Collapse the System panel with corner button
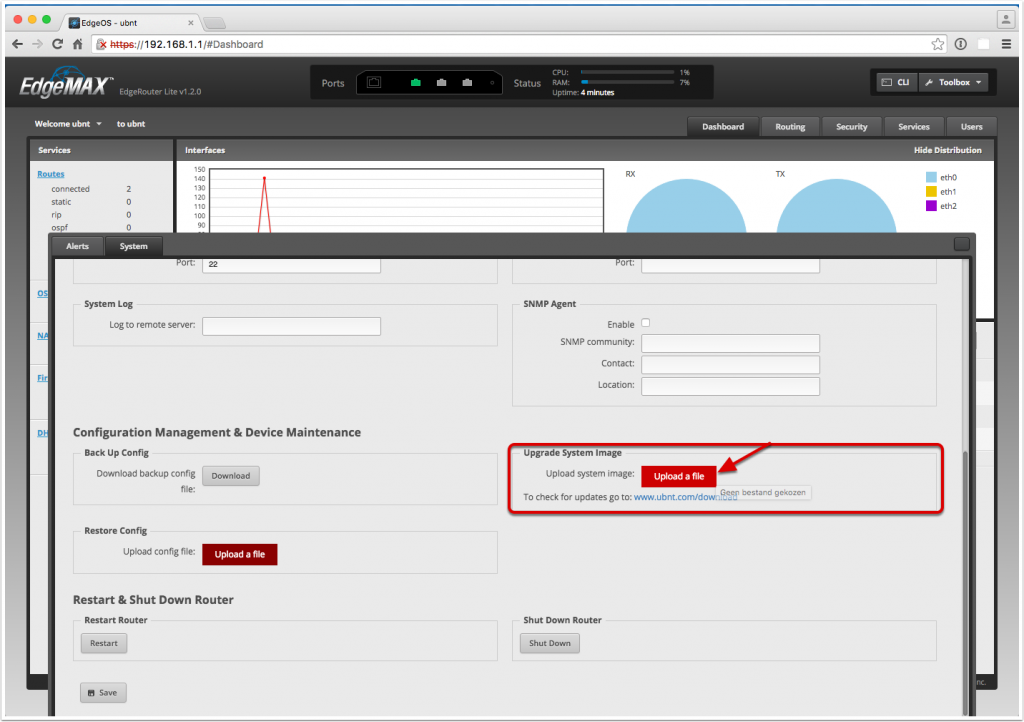The image size is (1024, 722). coord(961,244)
